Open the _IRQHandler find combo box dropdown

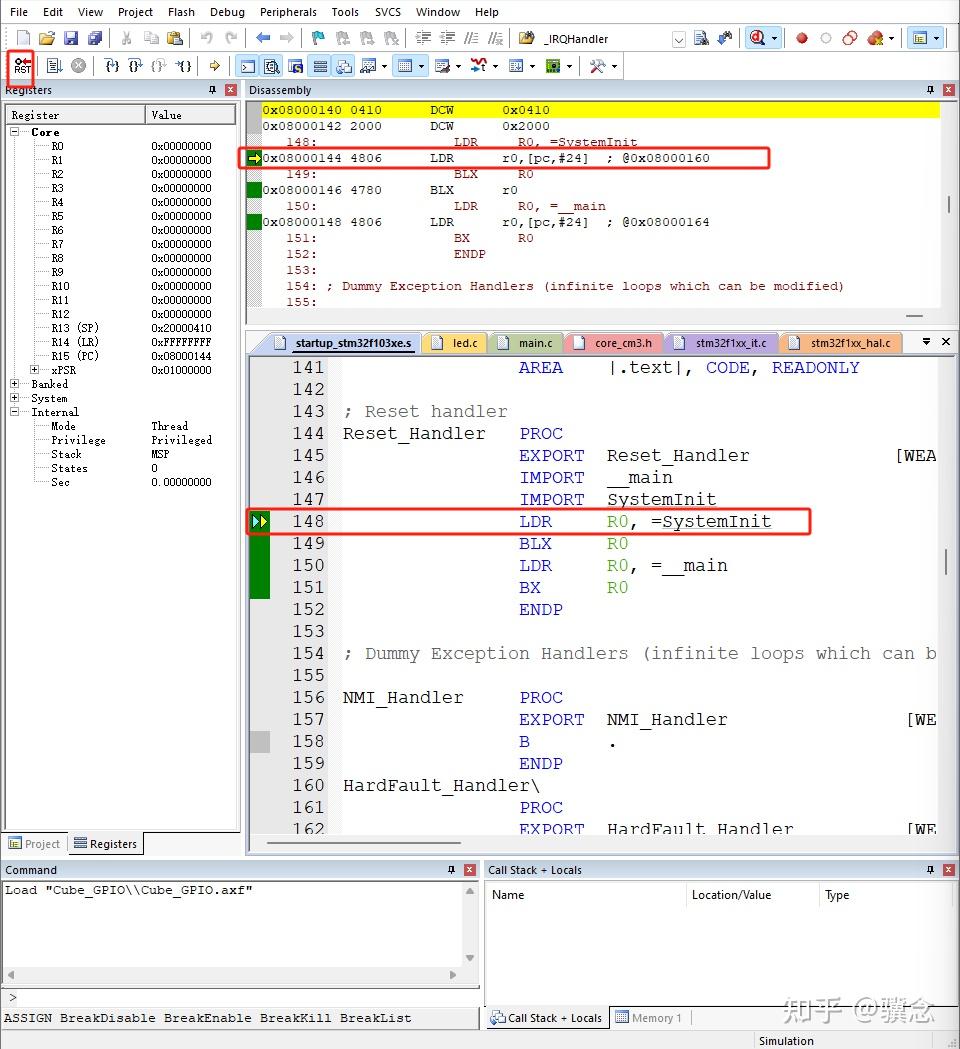point(678,39)
